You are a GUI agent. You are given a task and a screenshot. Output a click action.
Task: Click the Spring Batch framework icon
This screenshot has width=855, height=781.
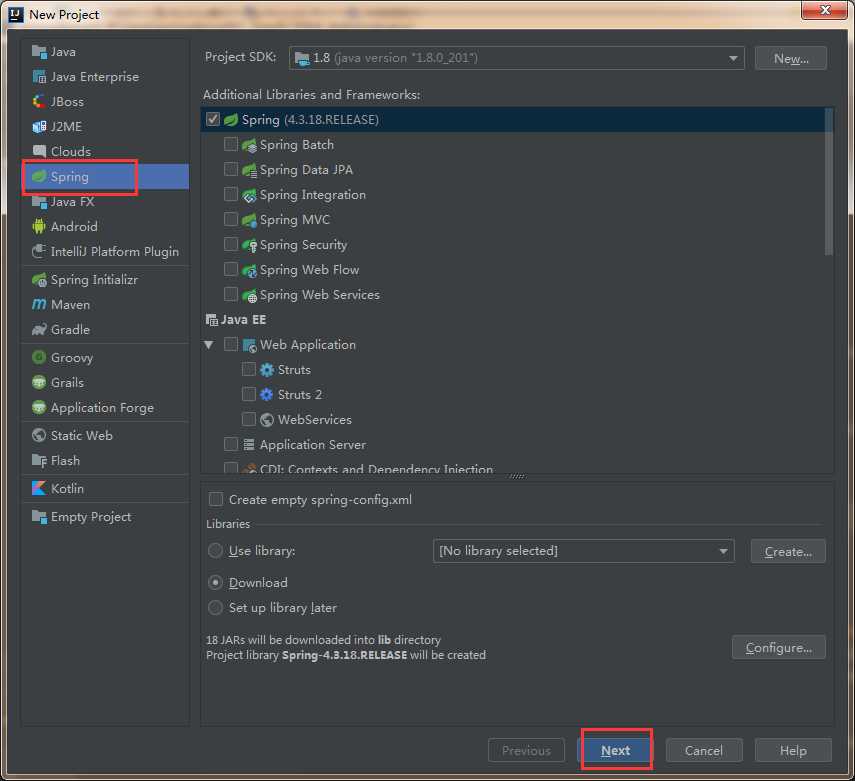pos(249,145)
